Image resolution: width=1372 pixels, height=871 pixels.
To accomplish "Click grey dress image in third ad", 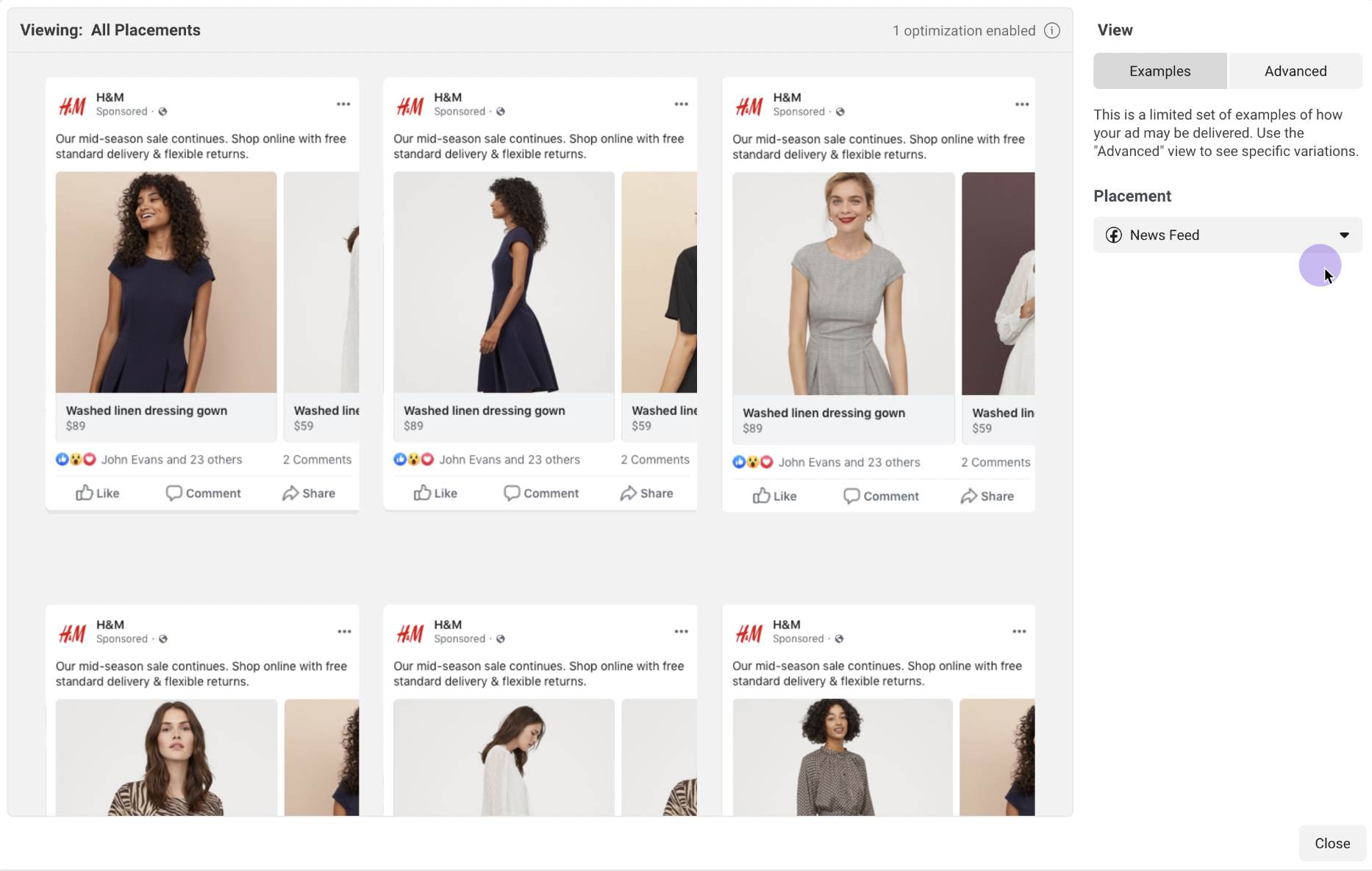I will point(843,284).
